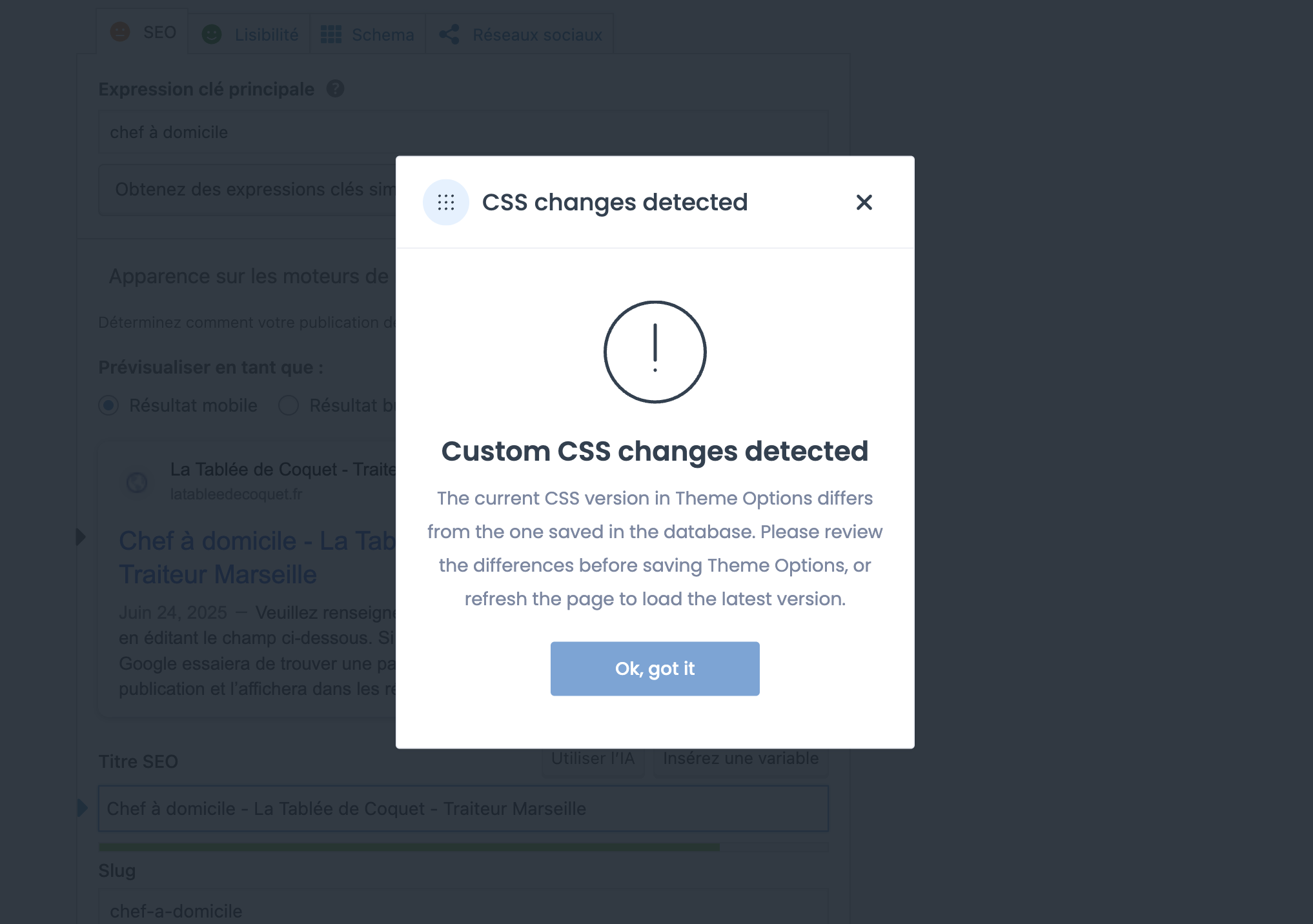Click the help icon beside Expression clé principale

point(335,89)
